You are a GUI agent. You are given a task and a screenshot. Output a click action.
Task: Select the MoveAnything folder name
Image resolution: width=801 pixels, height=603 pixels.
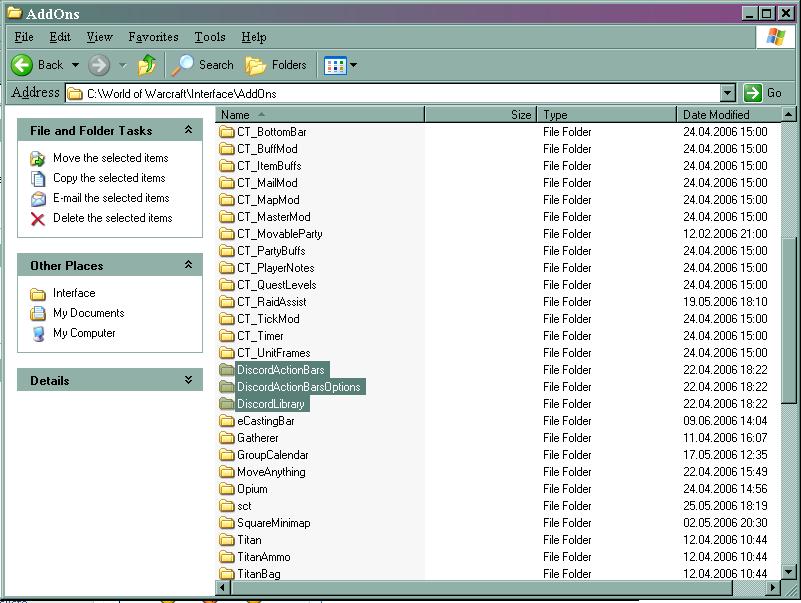pos(271,472)
